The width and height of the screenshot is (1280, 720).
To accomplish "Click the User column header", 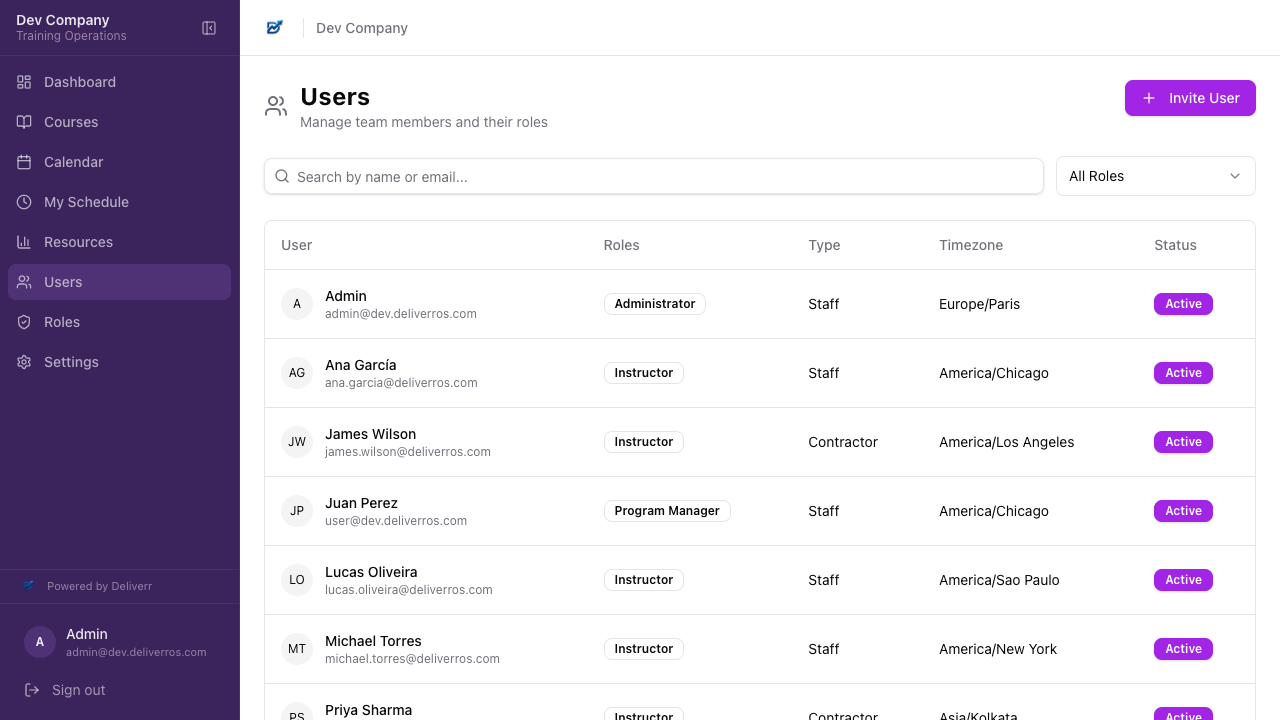I will 297,245.
